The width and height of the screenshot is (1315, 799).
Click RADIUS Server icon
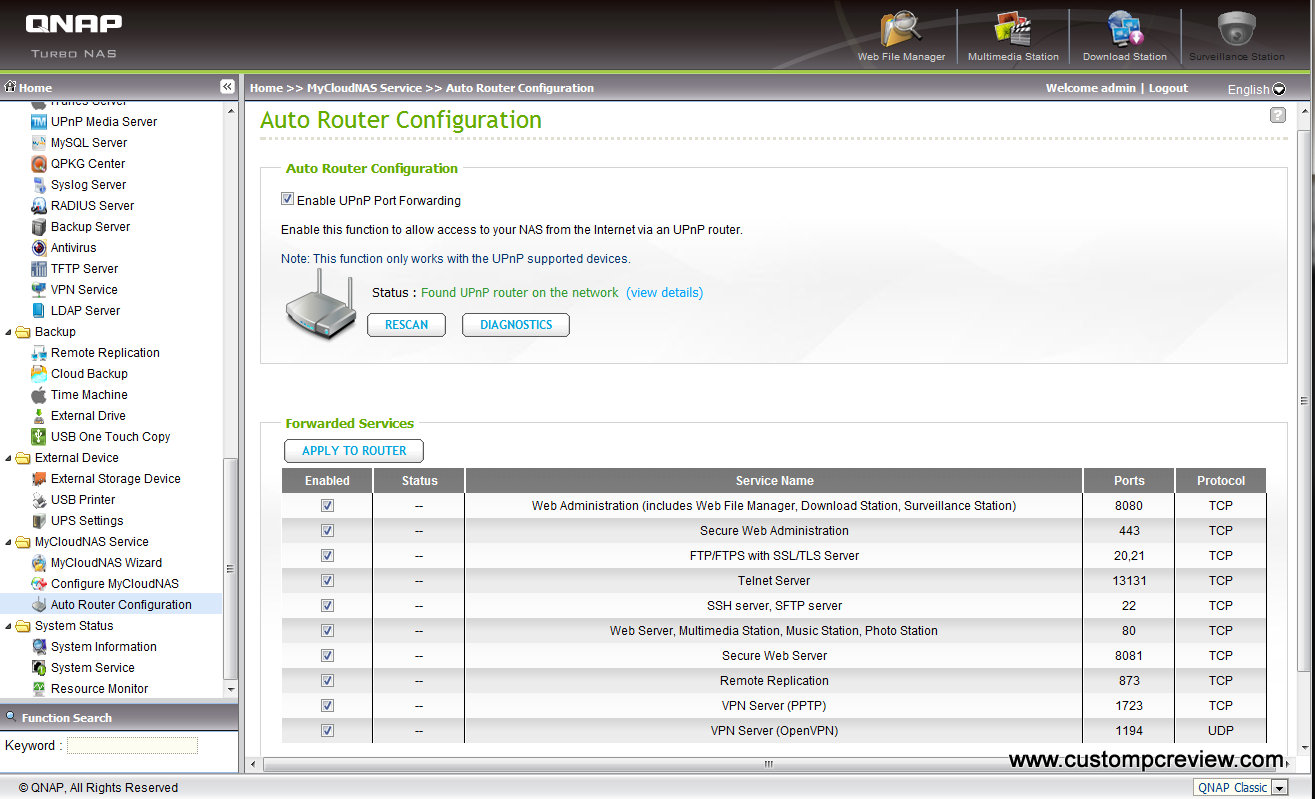39,205
